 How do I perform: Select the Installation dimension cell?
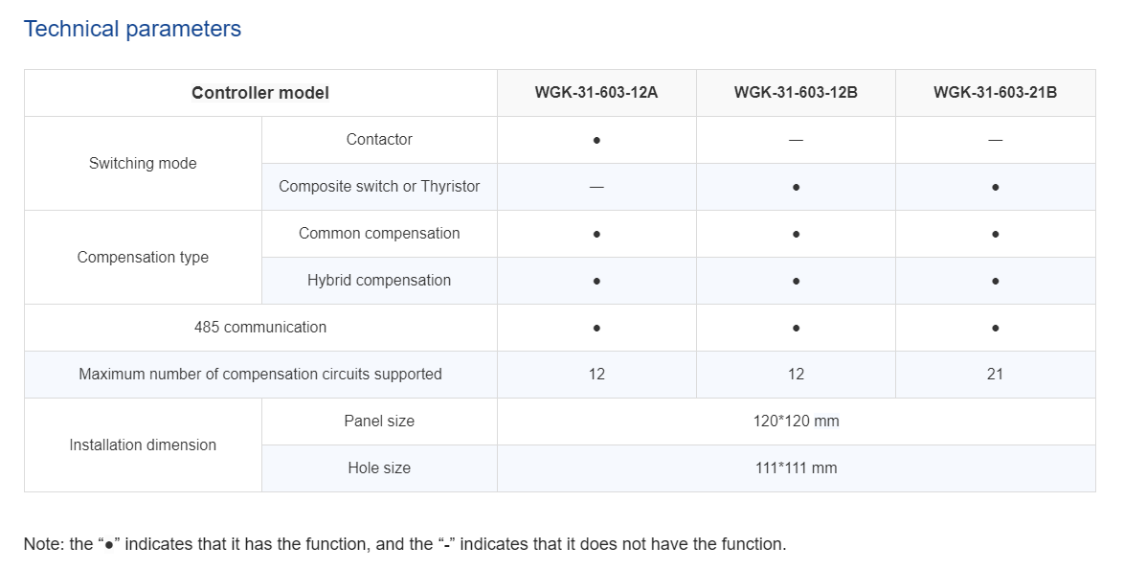tap(143, 445)
